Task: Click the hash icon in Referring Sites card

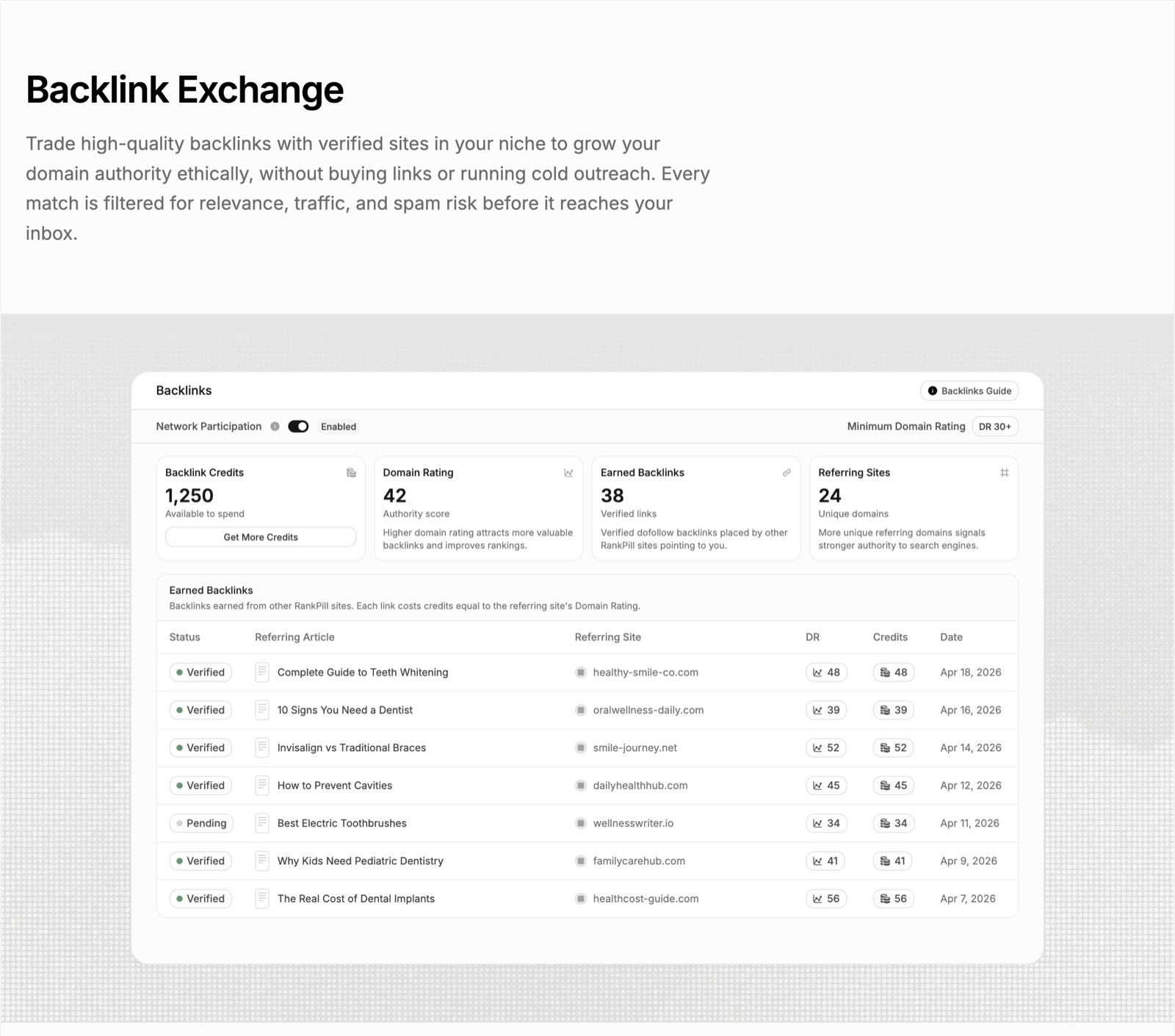Action: coord(1004,473)
